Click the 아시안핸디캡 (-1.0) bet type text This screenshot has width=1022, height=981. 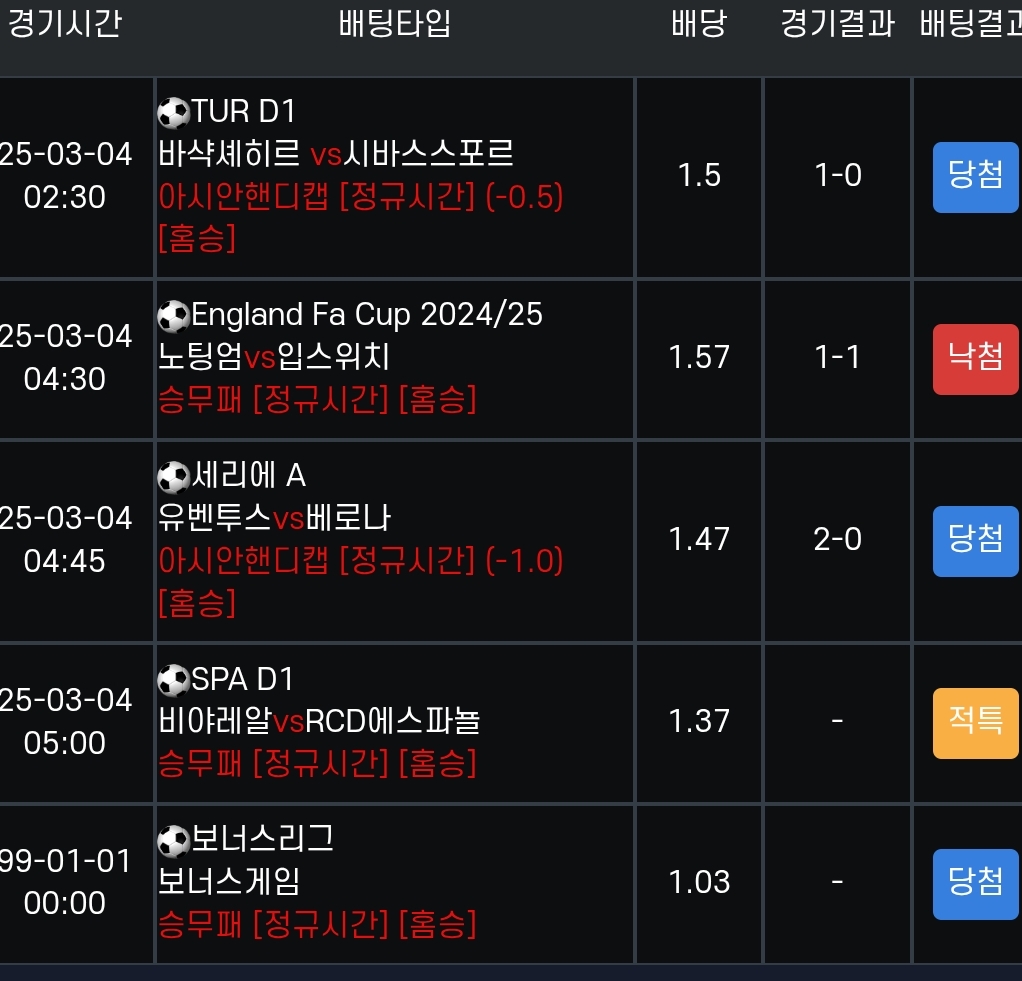[x=361, y=562]
